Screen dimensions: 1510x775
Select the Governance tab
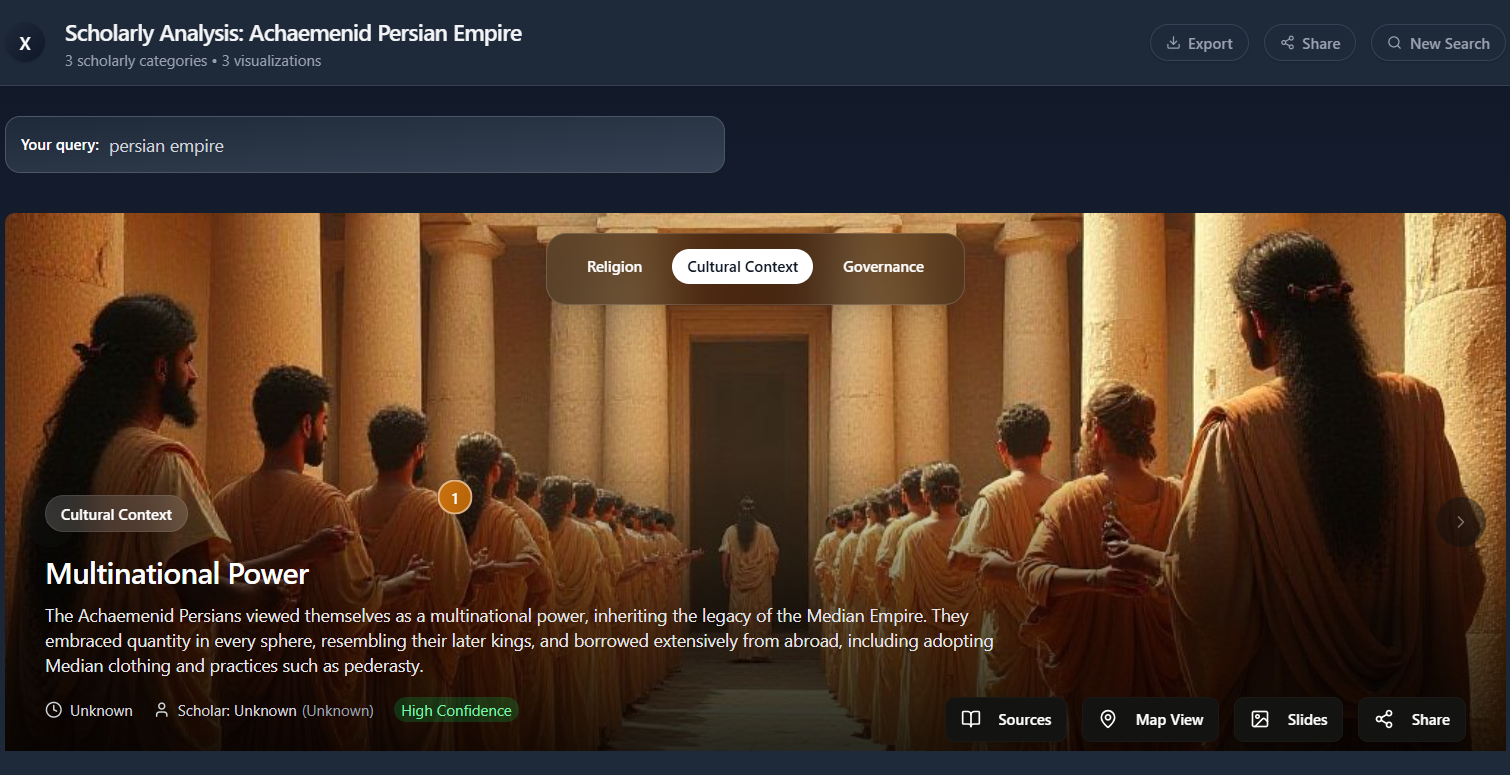point(883,267)
